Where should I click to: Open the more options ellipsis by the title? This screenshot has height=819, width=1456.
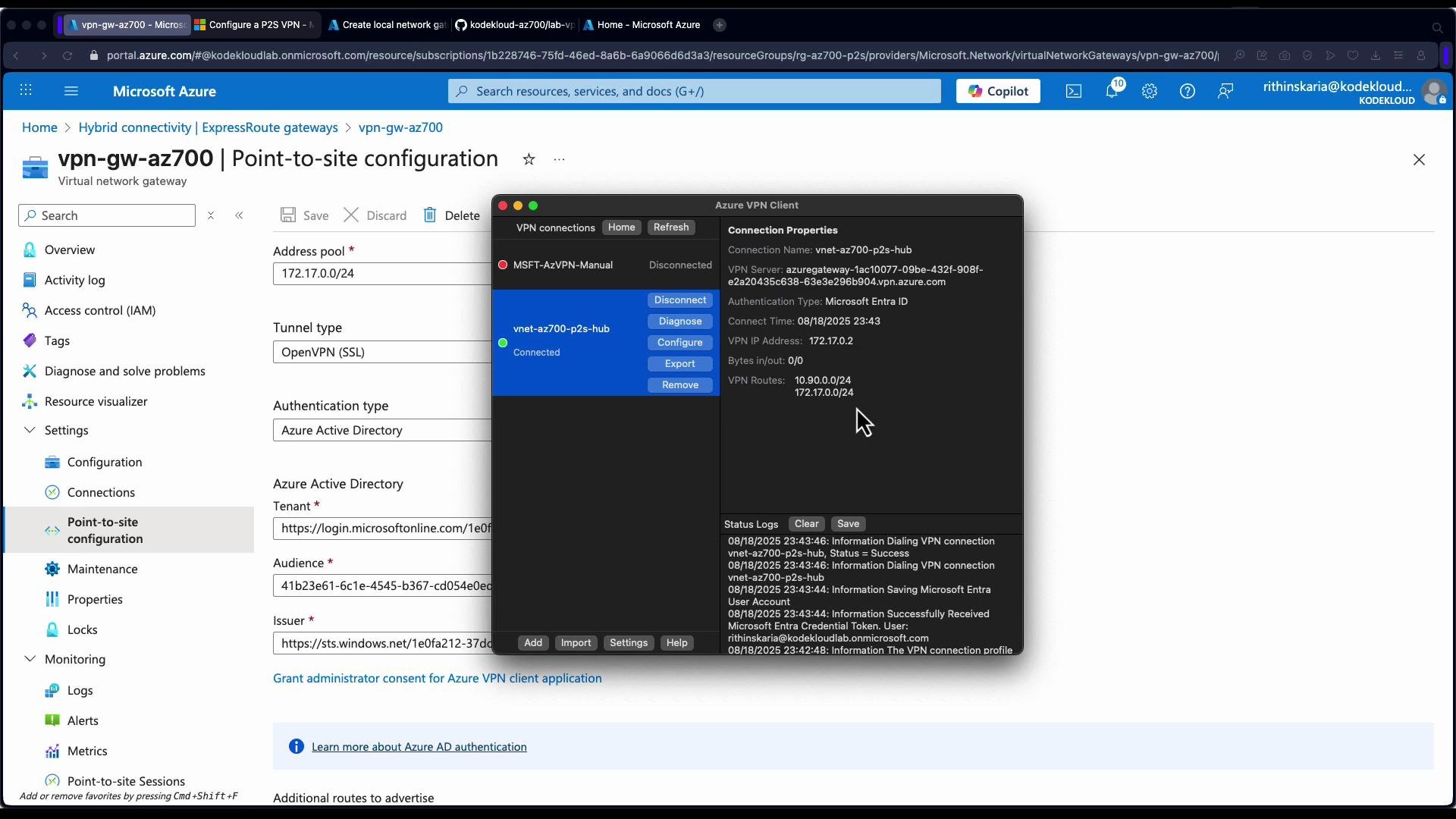coord(560,159)
